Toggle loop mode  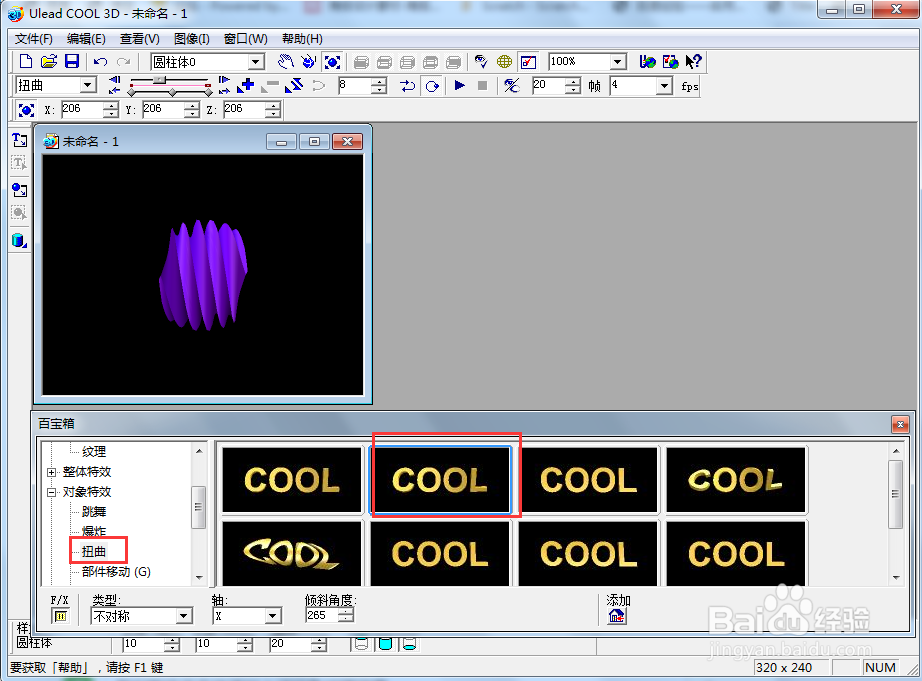click(432, 86)
